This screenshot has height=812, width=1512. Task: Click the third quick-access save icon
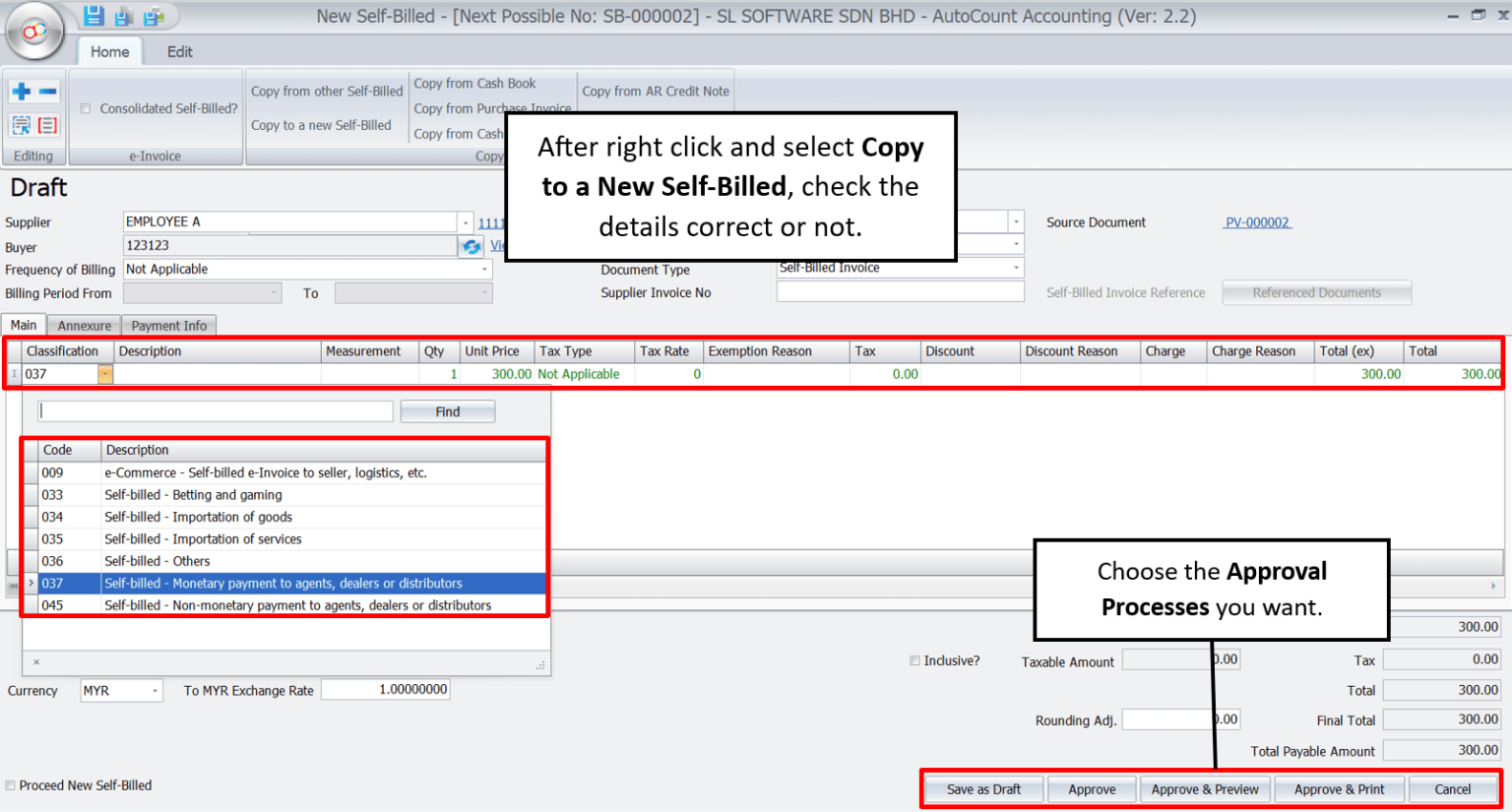[x=155, y=16]
